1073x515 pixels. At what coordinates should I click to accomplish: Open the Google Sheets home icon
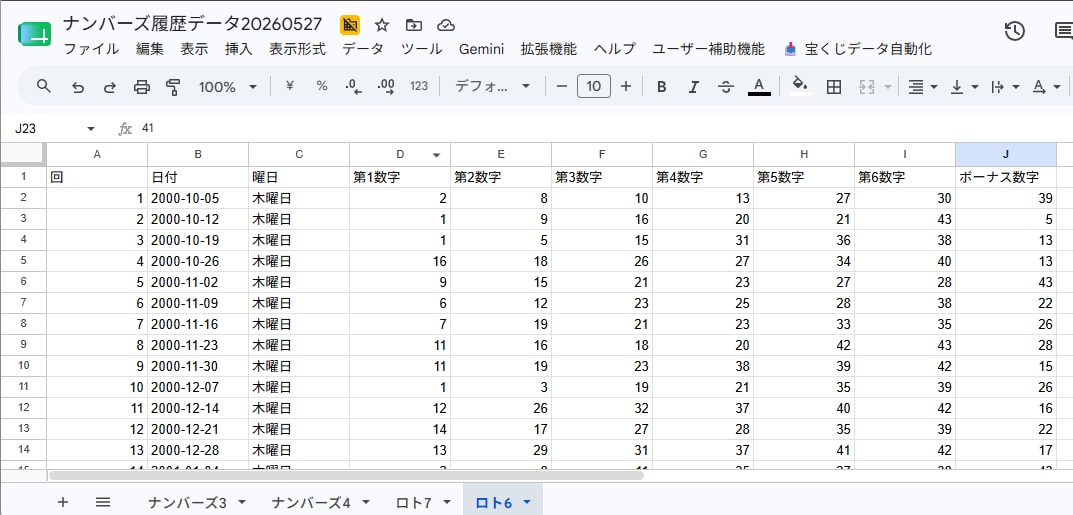pos(34,34)
